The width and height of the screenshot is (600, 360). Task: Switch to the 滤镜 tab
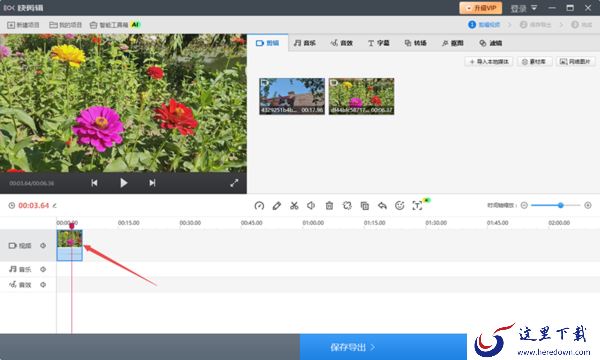pos(491,43)
